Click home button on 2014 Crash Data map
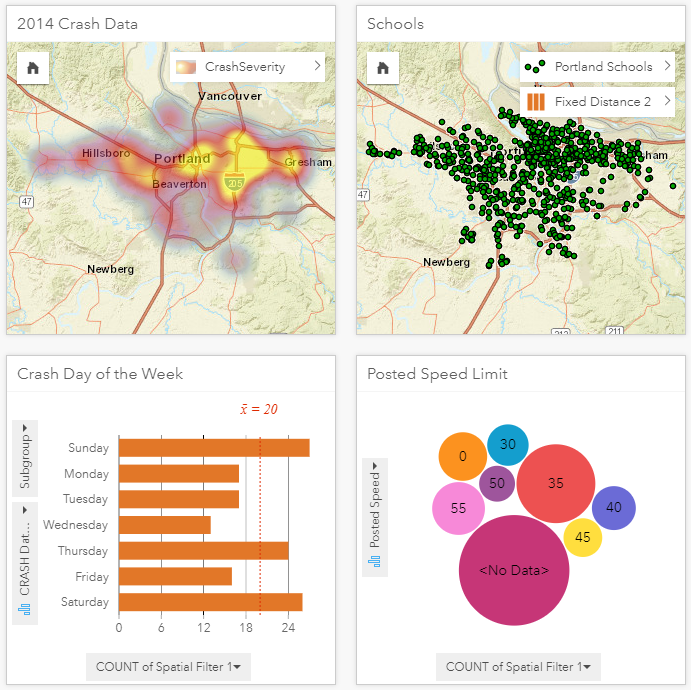 (x=33, y=68)
